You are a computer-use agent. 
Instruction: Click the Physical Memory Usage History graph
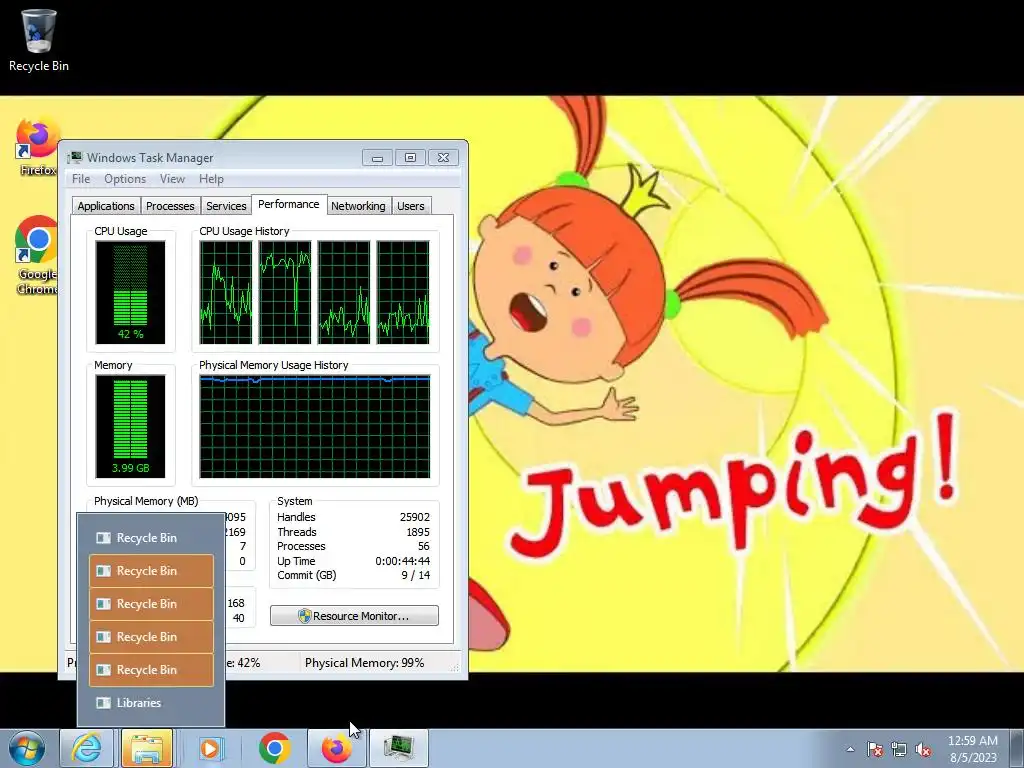[315, 426]
